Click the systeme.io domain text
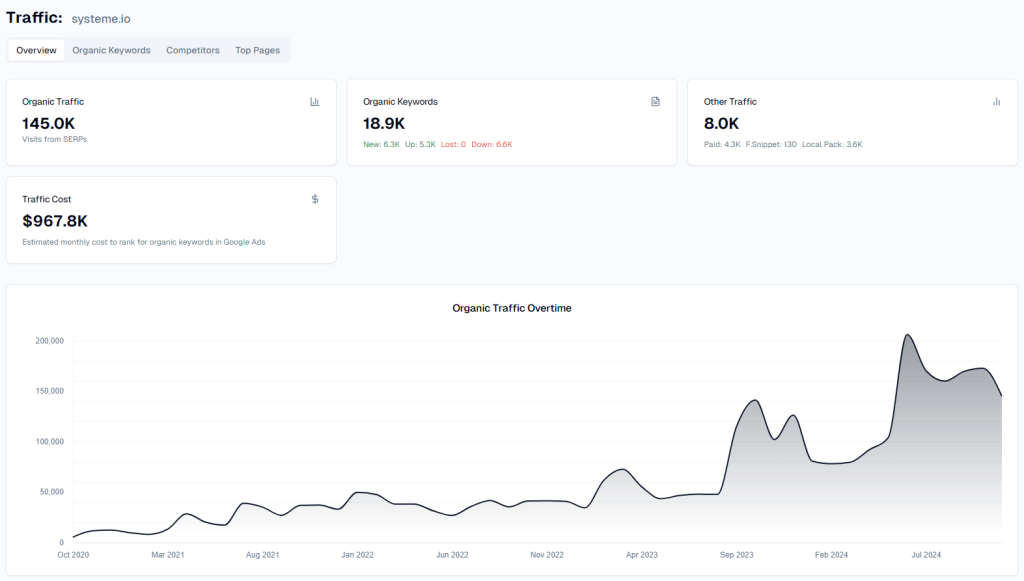This screenshot has height=581, width=1024. (101, 19)
